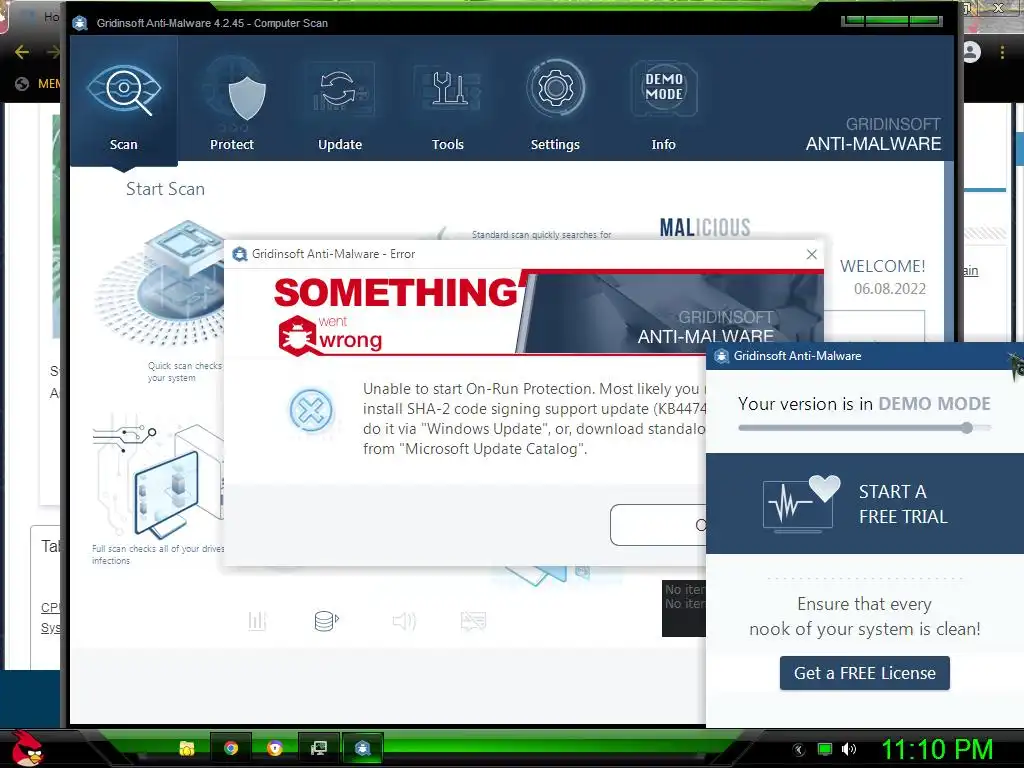
Task: Open the Update section
Action: tap(340, 104)
